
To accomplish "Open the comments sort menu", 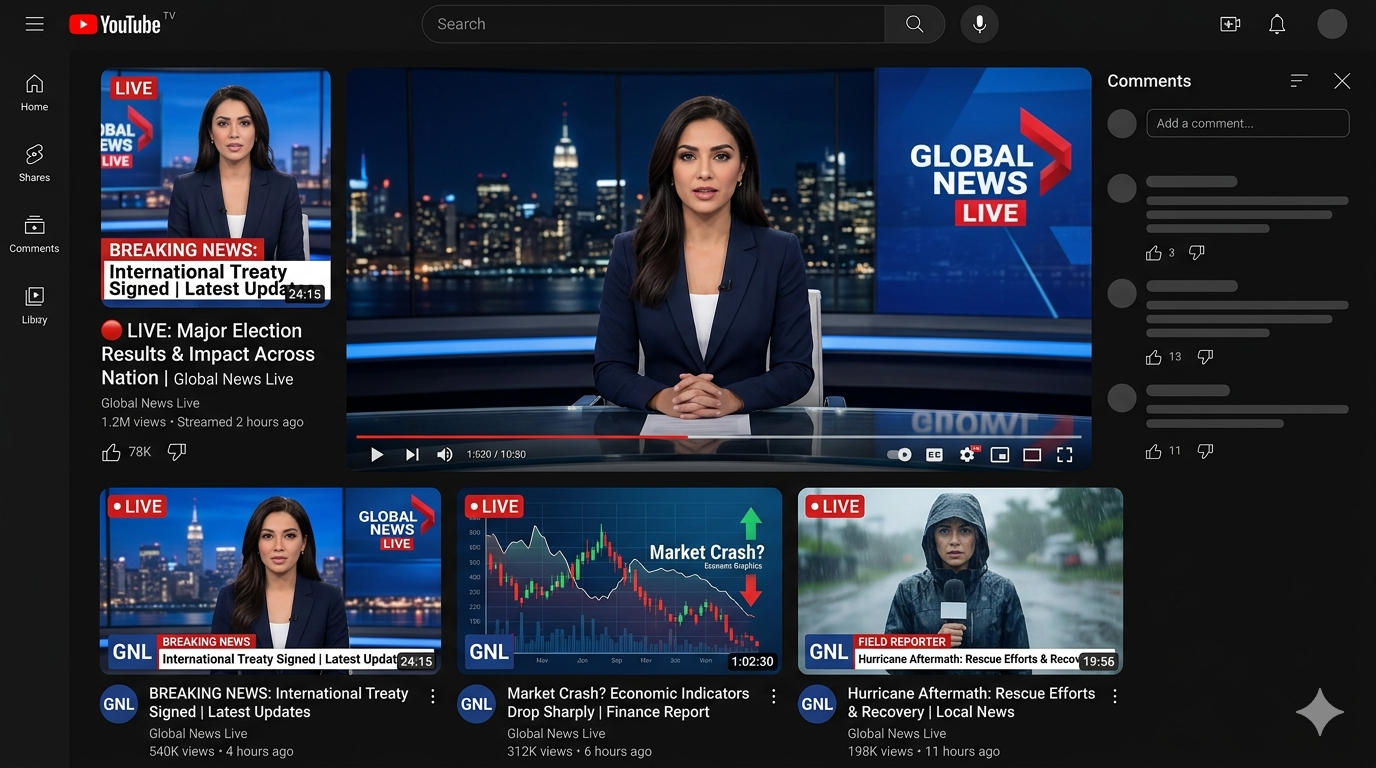I will tap(1299, 81).
